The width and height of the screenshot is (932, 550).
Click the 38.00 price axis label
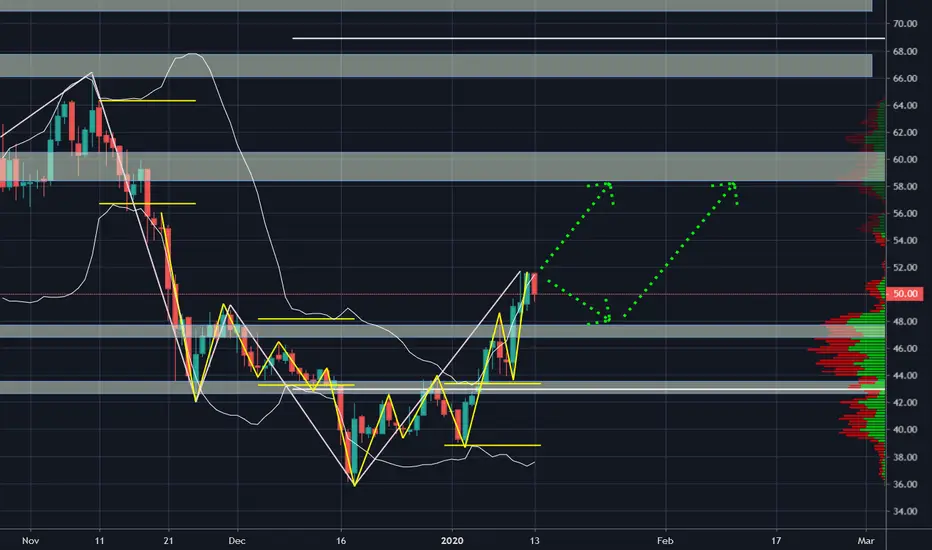905,457
